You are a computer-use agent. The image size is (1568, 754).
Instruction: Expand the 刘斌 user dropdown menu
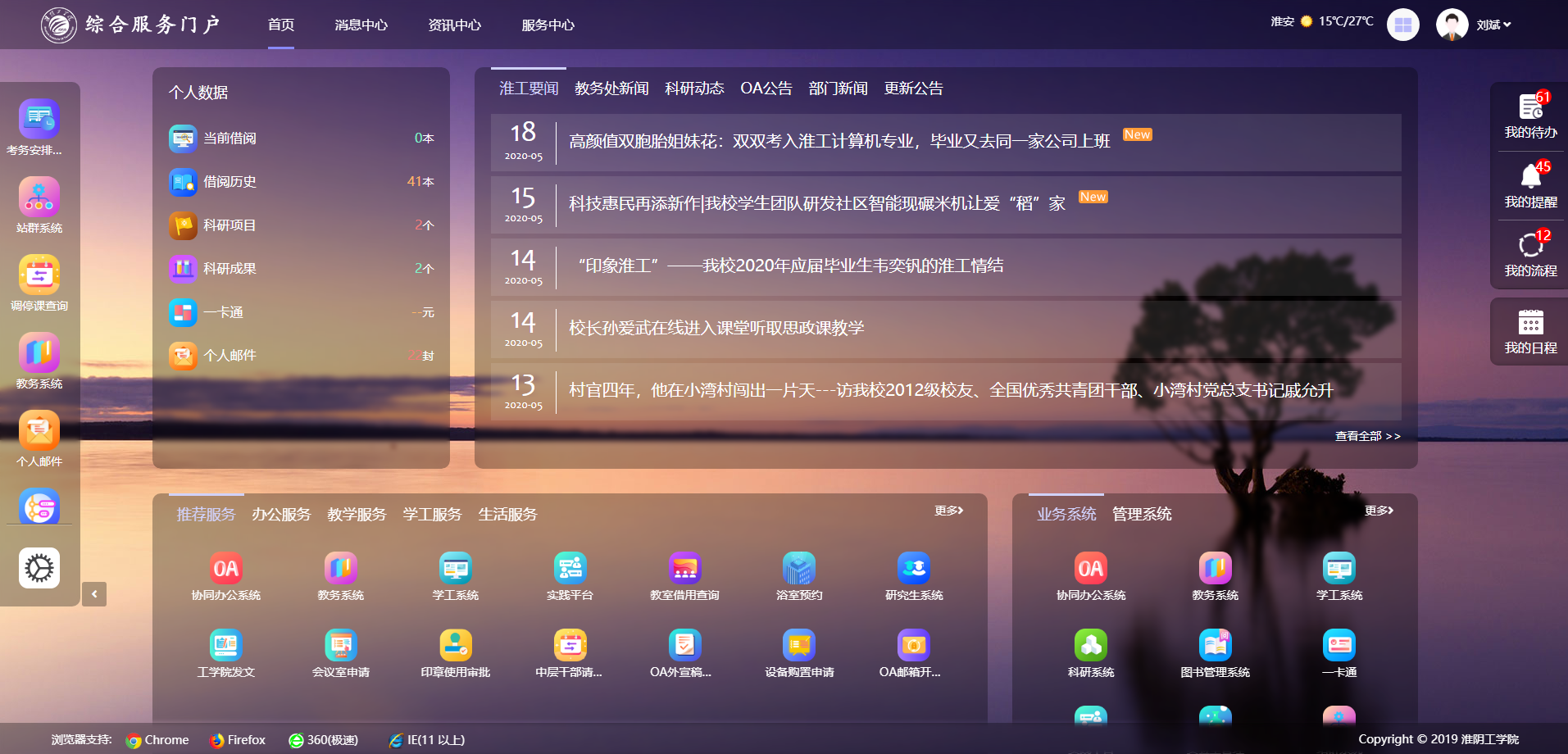click(x=1493, y=25)
